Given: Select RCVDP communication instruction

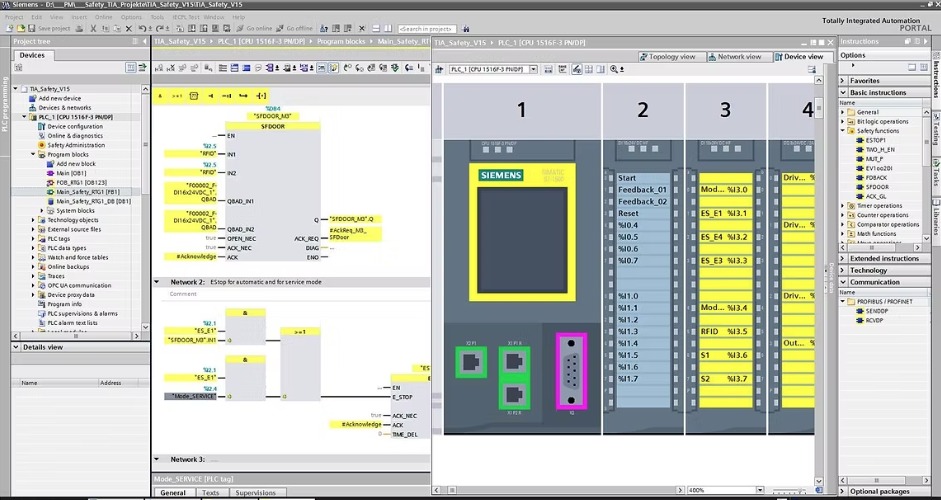Looking at the screenshot, I should click(874, 321).
